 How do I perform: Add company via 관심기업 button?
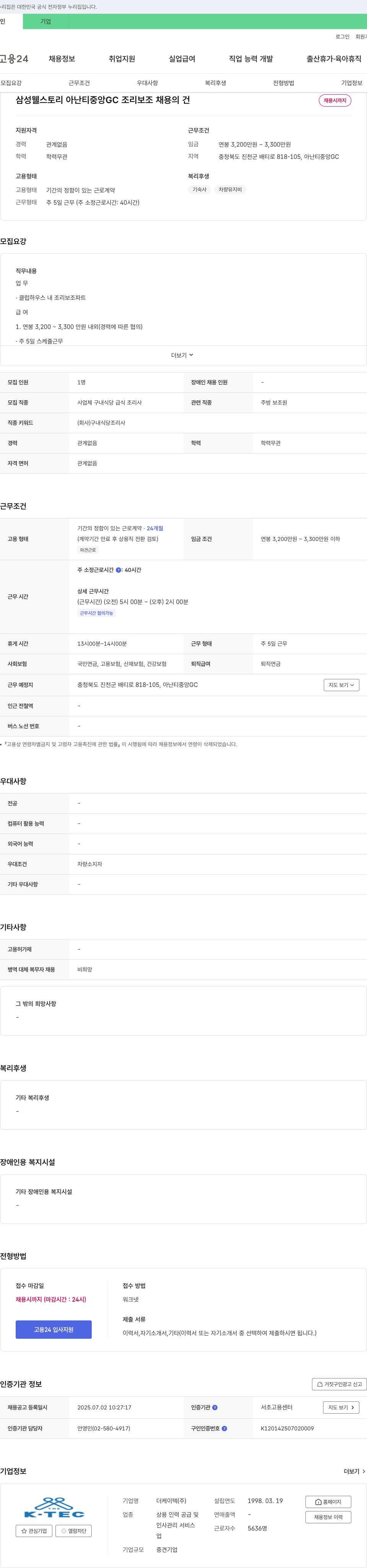pos(34,1531)
